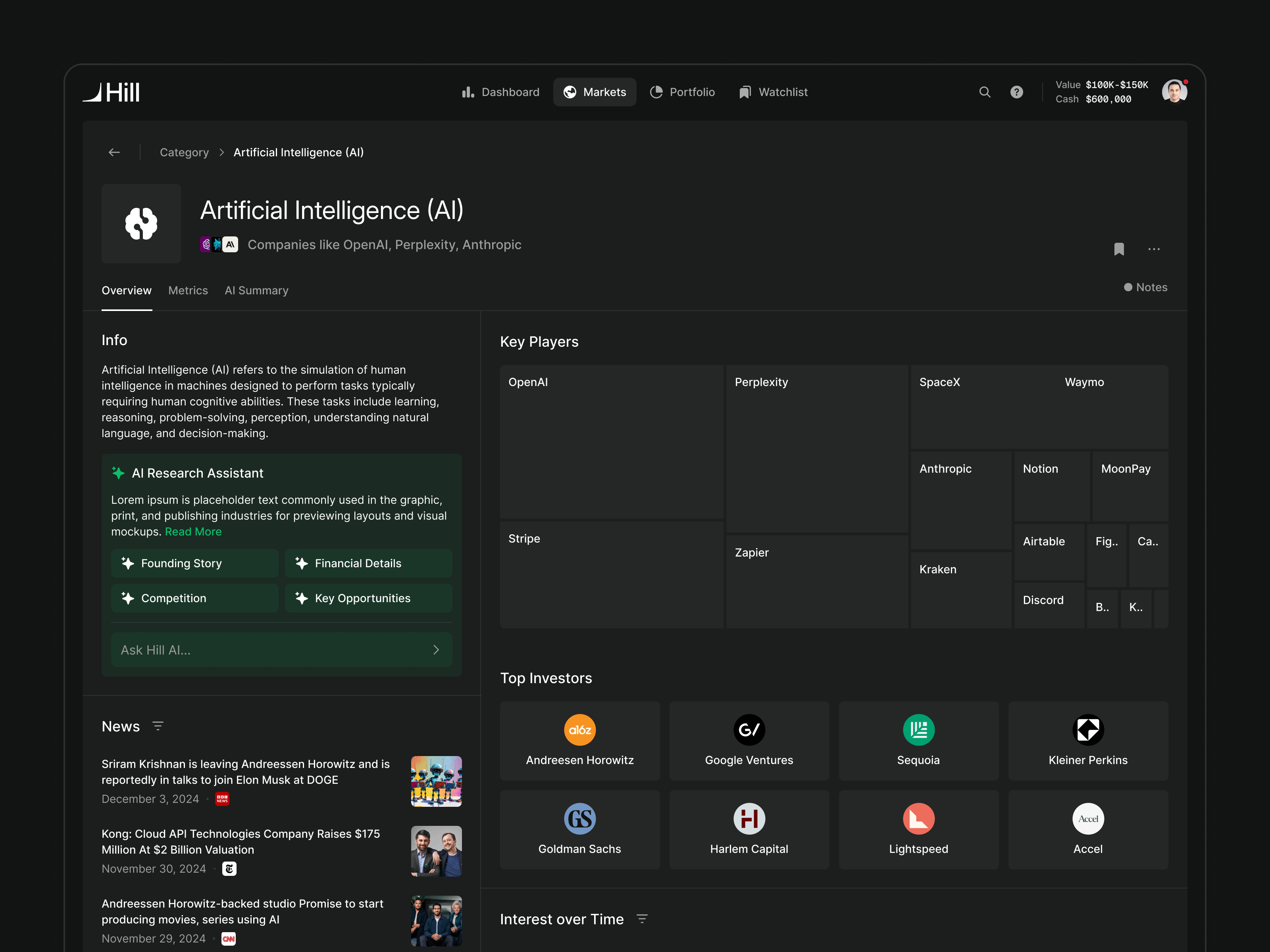Select the Sequoia investor card
This screenshot has height=952, width=1270.
coord(918,740)
